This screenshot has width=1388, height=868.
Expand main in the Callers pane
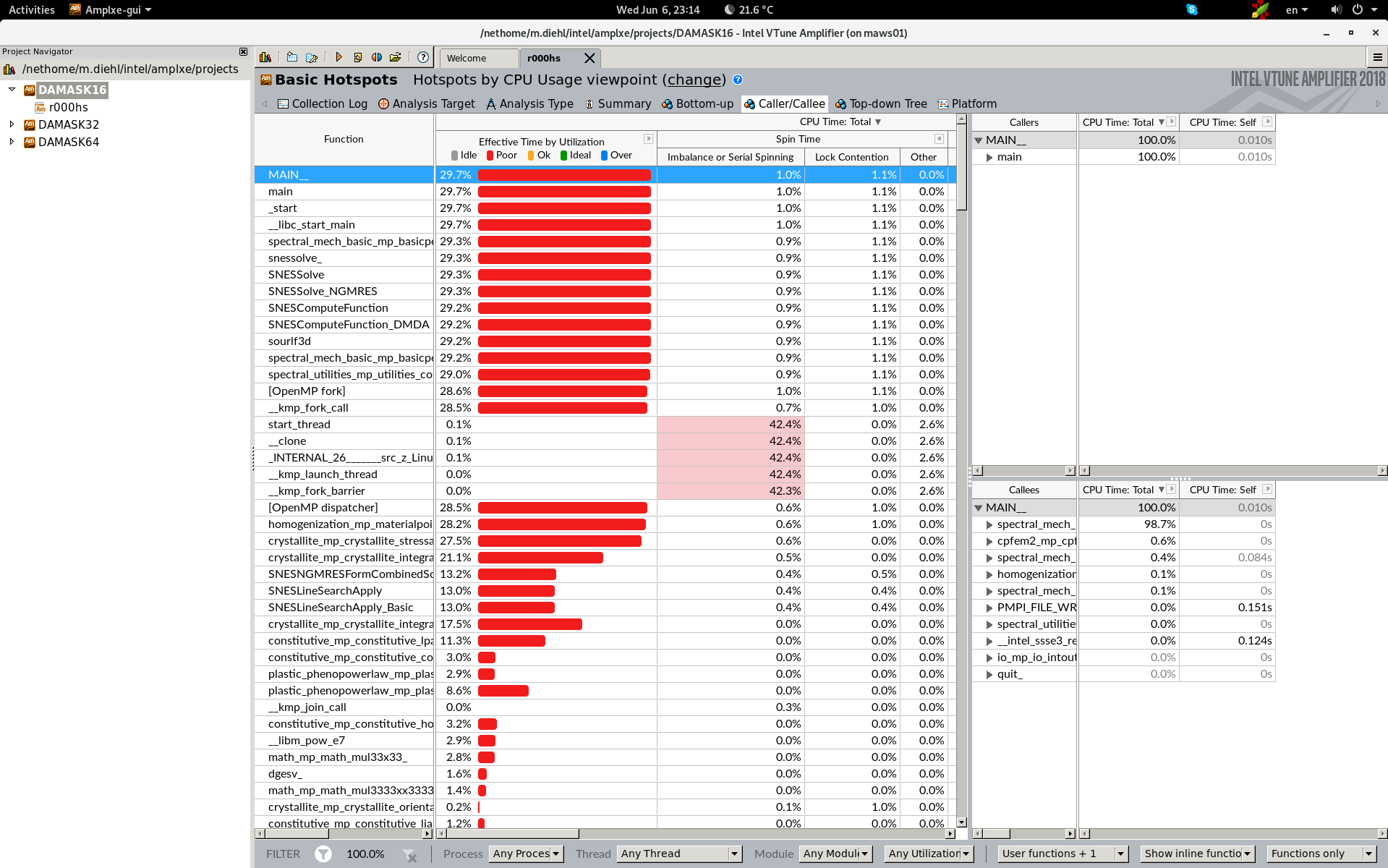tap(989, 157)
